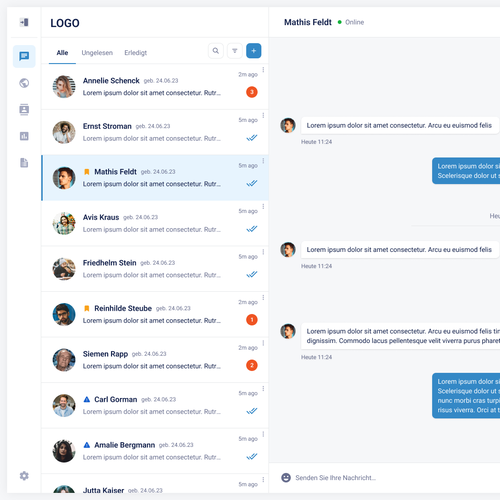Open more options for Carl Gorman
The height and width of the screenshot is (500, 500).
263,389
